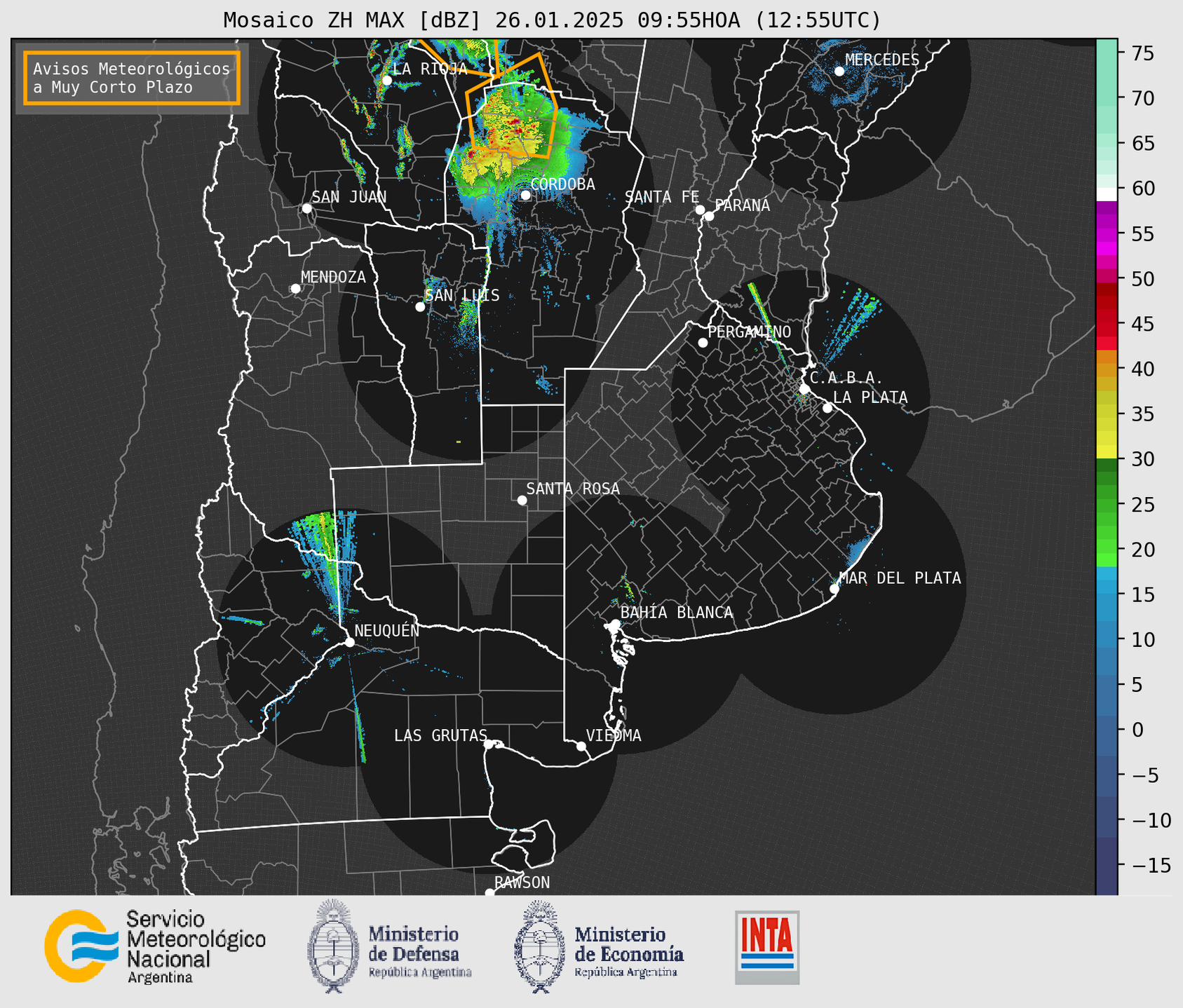Click the San Juan city marker

[306, 208]
